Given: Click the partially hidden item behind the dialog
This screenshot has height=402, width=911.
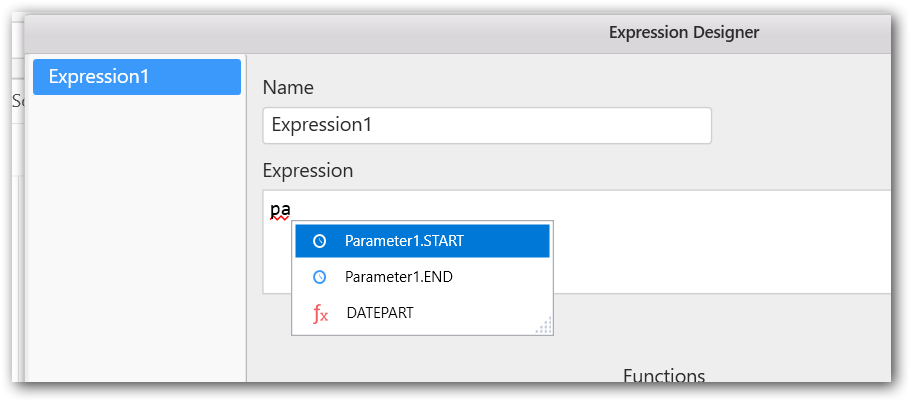Looking at the screenshot, I should click(16, 100).
